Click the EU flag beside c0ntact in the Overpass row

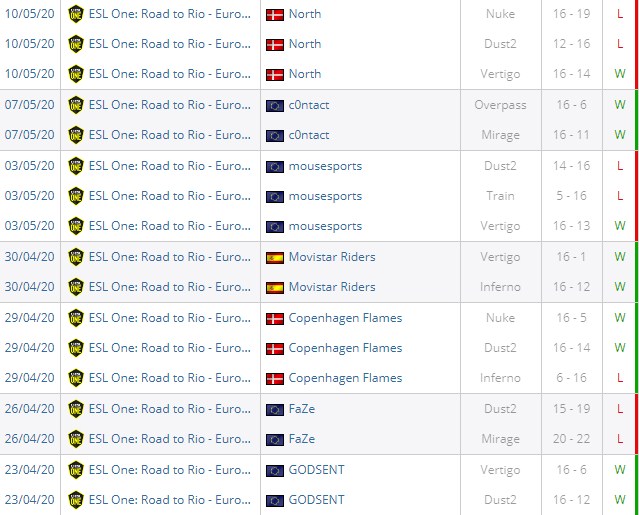[274, 105]
